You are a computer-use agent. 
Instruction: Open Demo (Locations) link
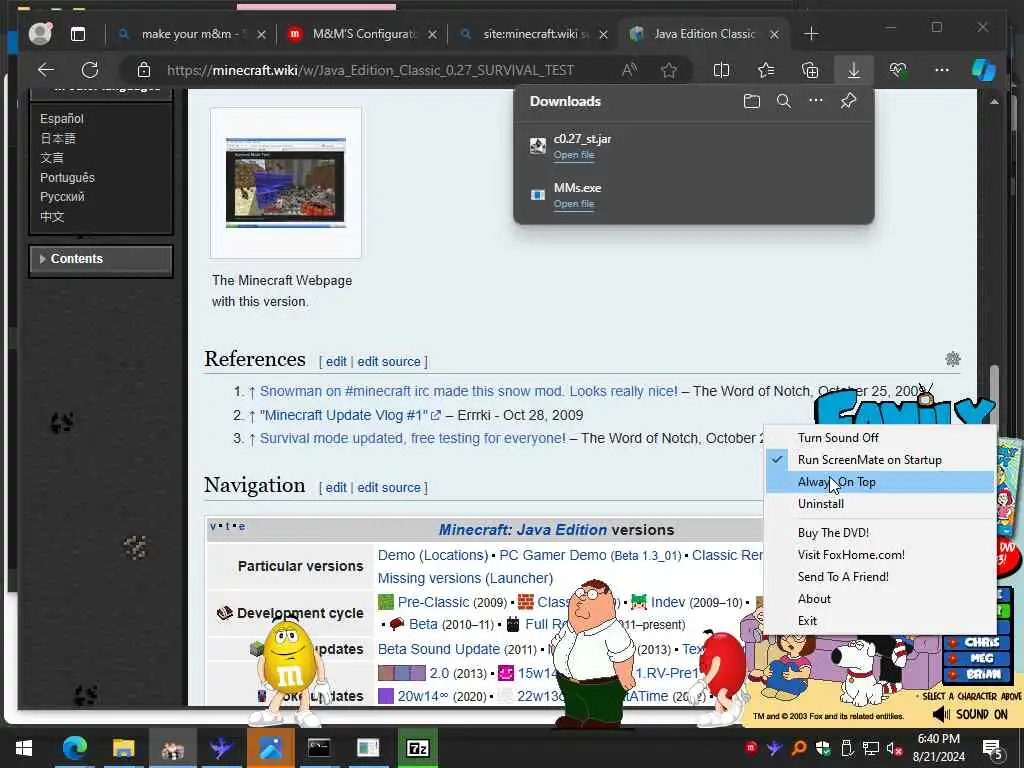432,555
